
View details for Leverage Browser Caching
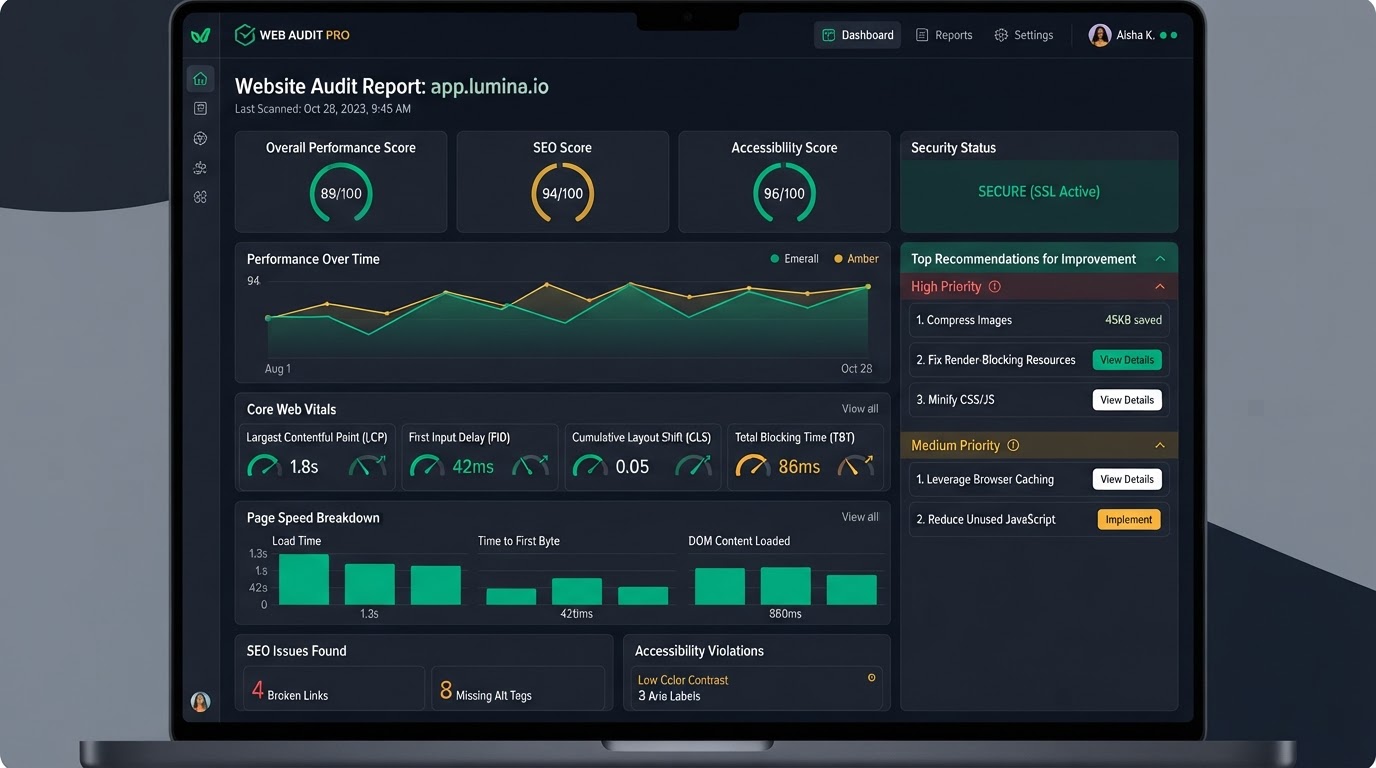pyautogui.click(x=1127, y=479)
